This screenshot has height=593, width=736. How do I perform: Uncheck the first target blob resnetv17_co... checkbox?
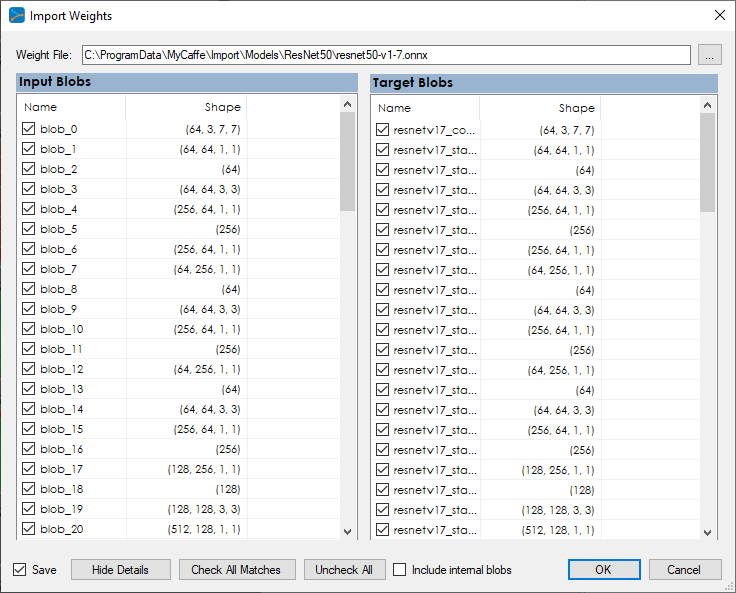[x=382, y=130]
